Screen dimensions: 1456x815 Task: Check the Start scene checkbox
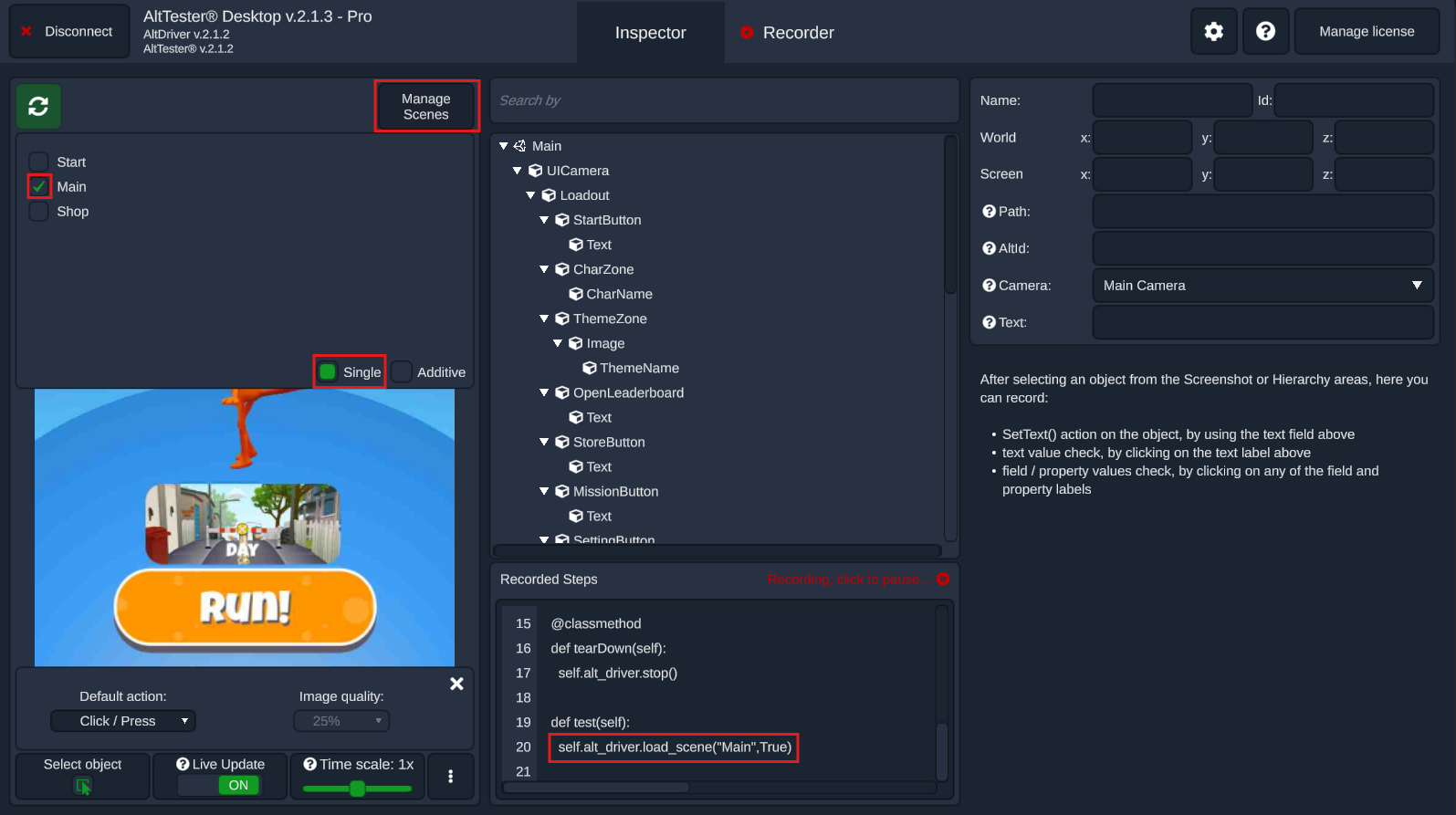click(38, 162)
